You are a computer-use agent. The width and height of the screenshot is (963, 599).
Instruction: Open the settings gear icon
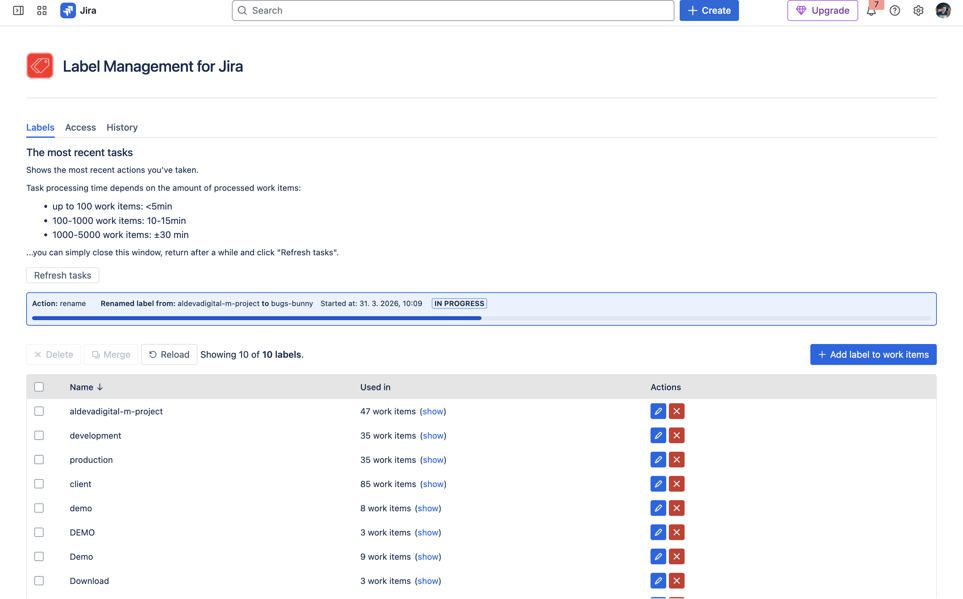pos(918,11)
